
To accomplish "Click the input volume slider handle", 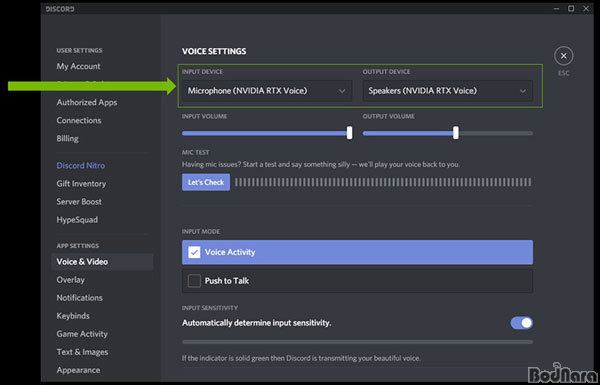I will coord(349,133).
